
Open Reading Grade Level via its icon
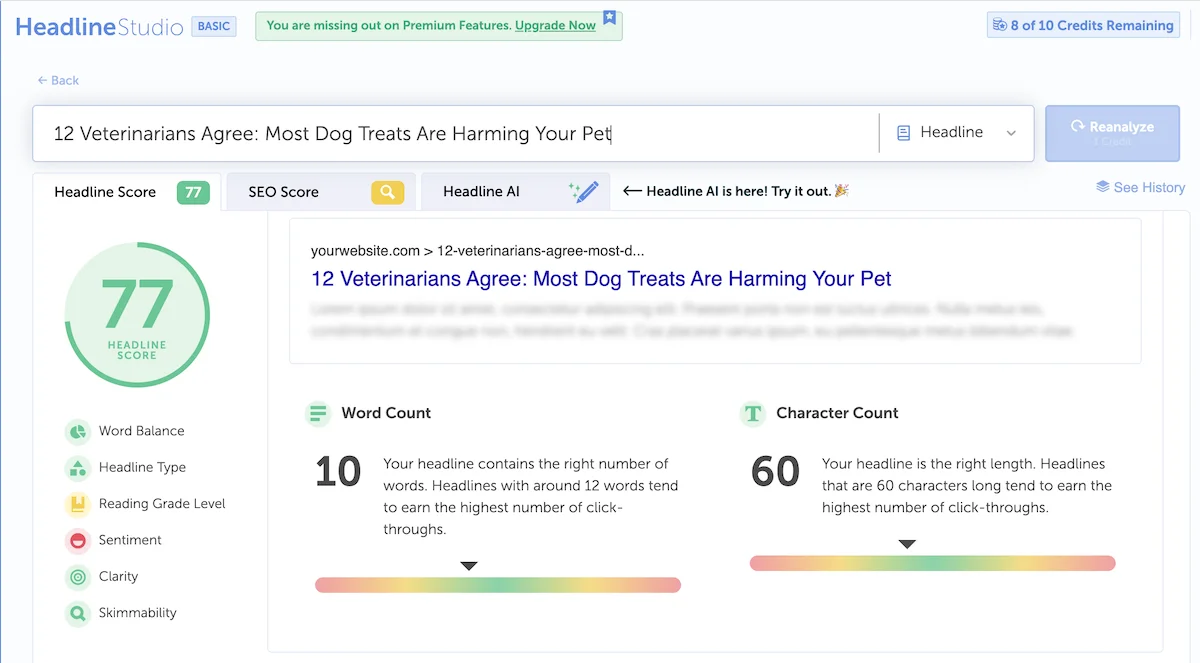tap(77, 504)
